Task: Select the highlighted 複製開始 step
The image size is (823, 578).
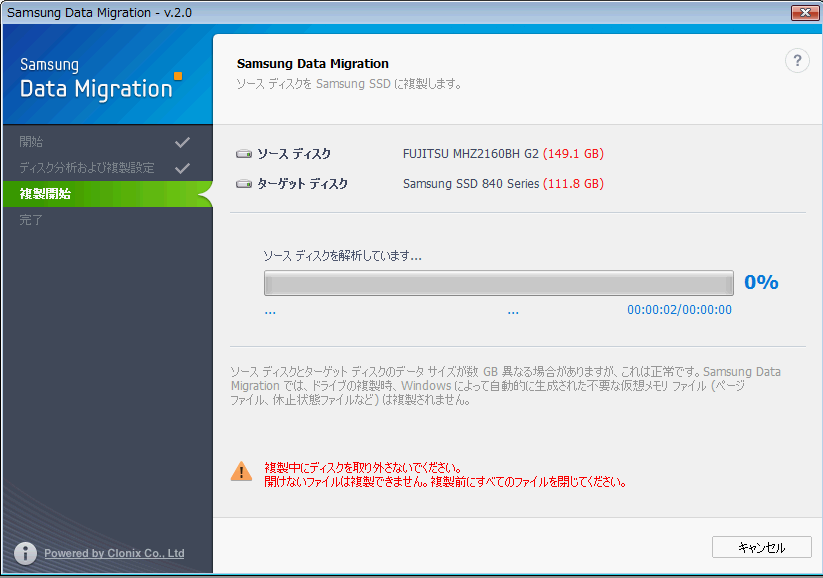Action: pyautogui.click(x=46, y=194)
